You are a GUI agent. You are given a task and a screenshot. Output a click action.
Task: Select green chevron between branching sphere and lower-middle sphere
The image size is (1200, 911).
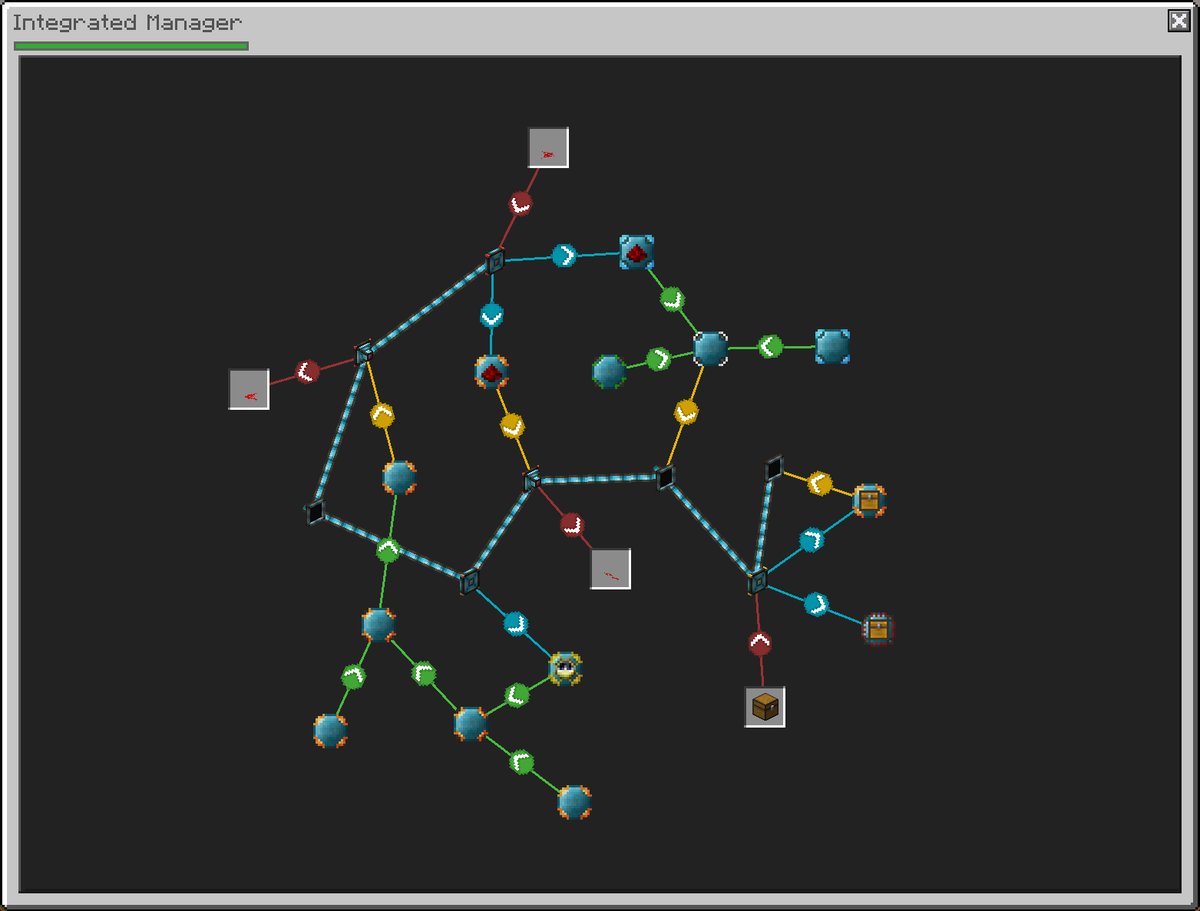(424, 674)
